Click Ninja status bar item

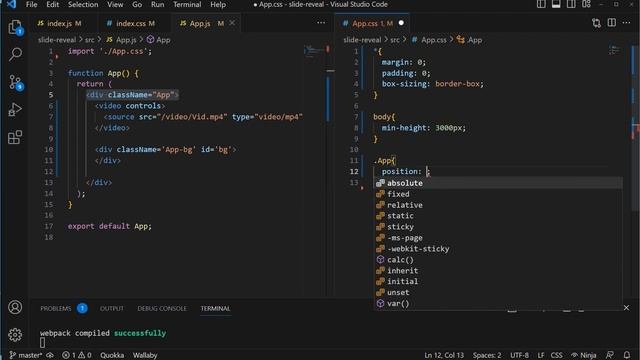click(584, 355)
